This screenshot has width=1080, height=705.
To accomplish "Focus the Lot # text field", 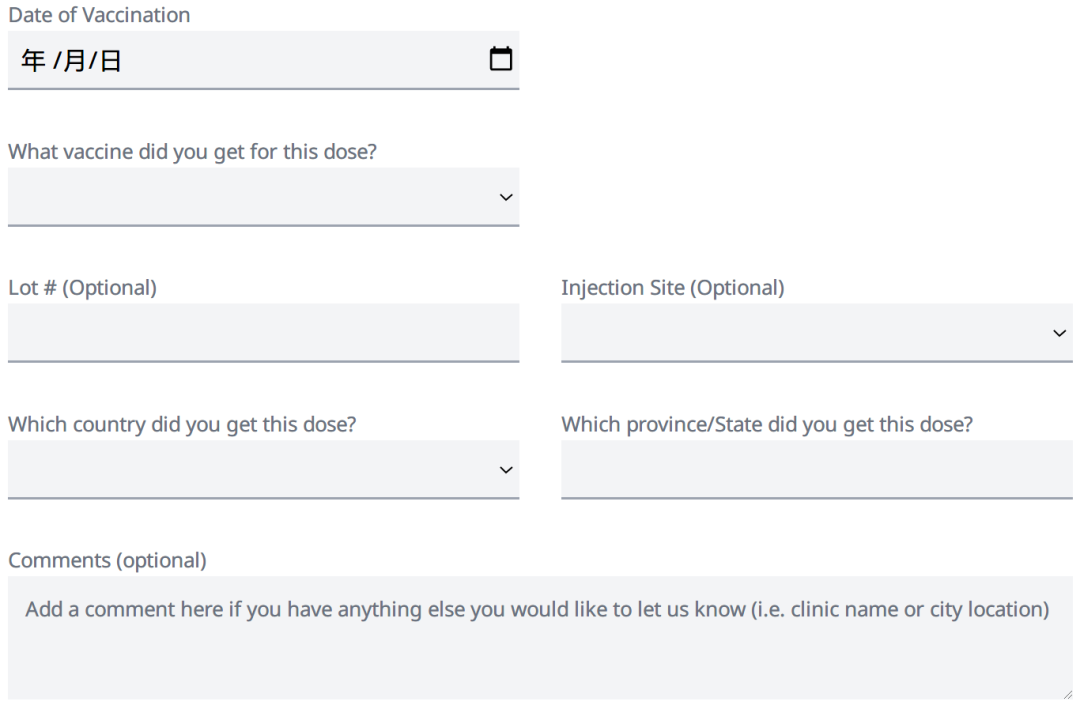I will pyautogui.click(x=263, y=333).
